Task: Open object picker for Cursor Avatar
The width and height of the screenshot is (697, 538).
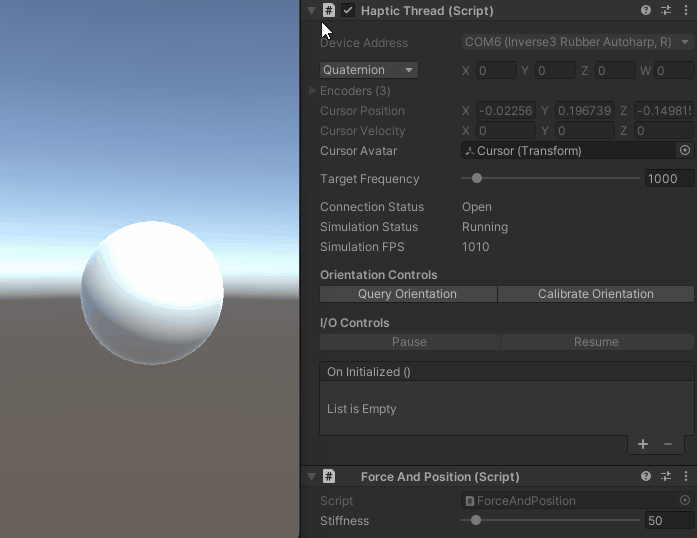Action: click(x=685, y=150)
